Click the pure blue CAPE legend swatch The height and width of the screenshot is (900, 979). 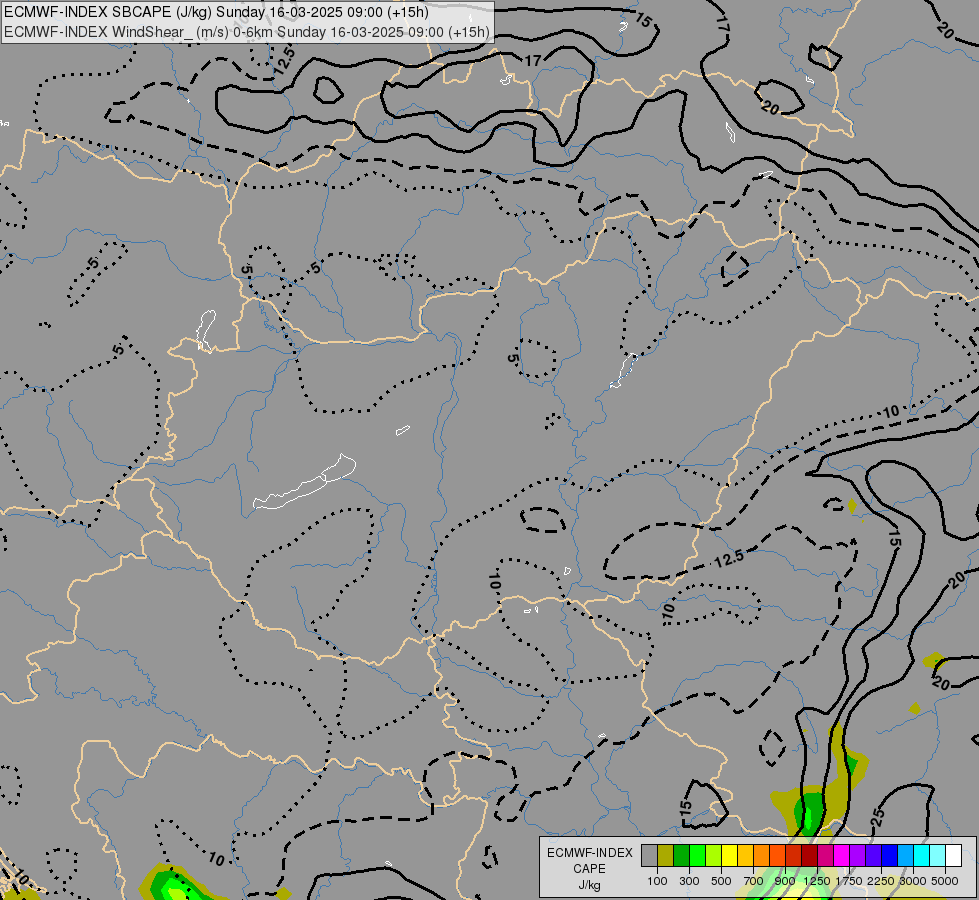point(890,855)
